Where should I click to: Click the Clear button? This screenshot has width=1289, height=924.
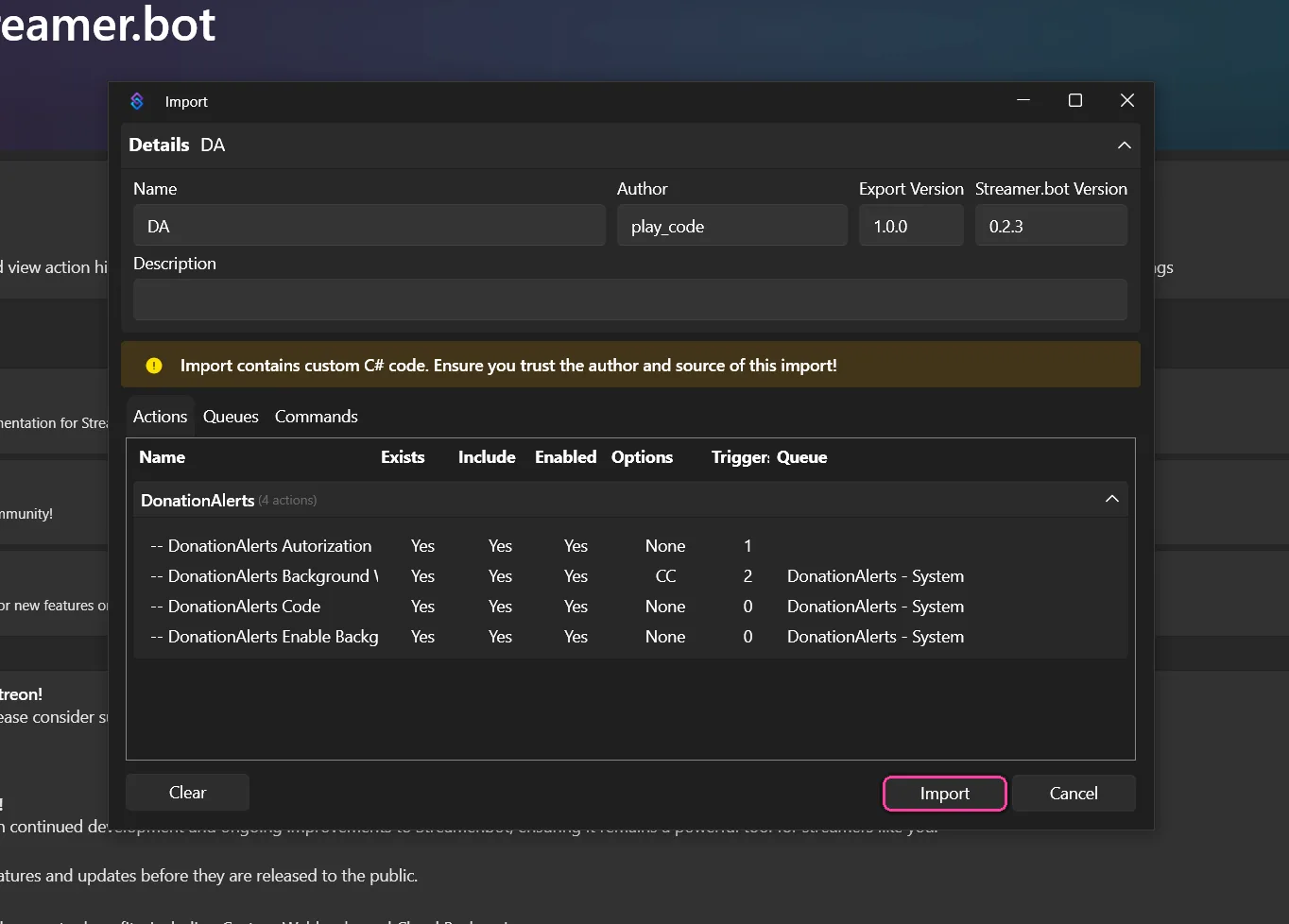tap(187, 793)
